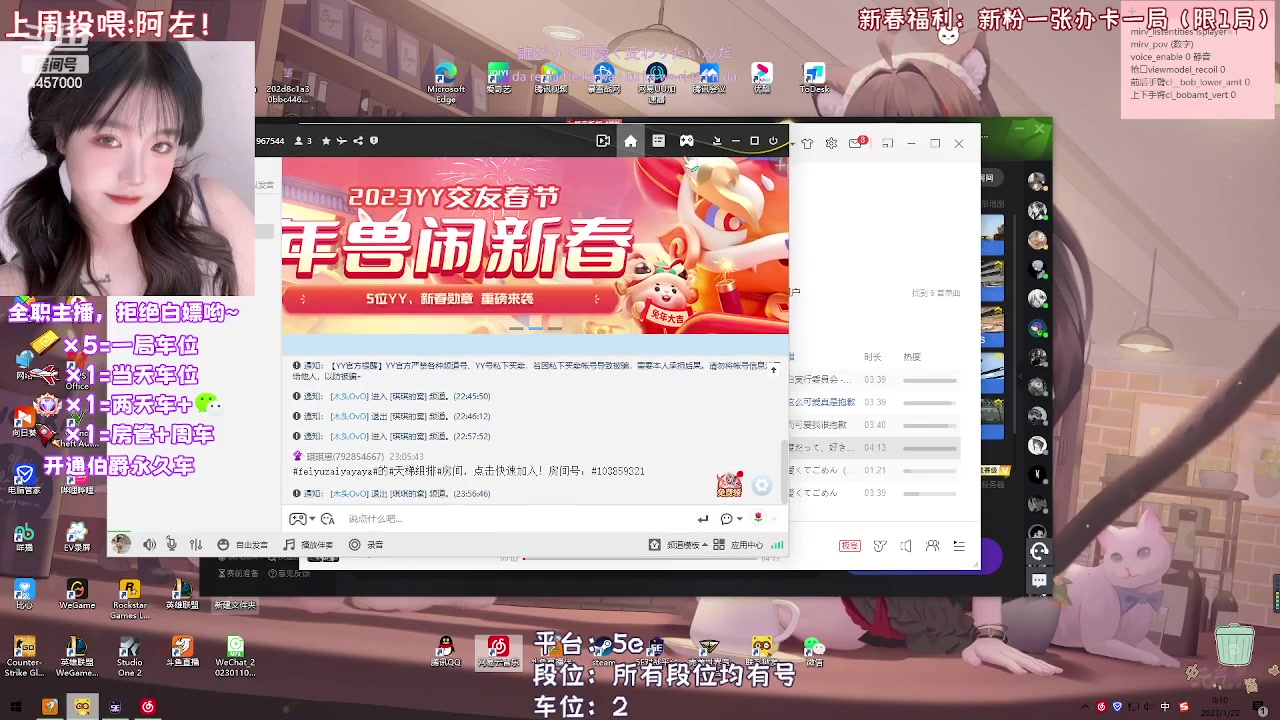
Task: Open the playlist queue icon in music player
Action: point(959,546)
